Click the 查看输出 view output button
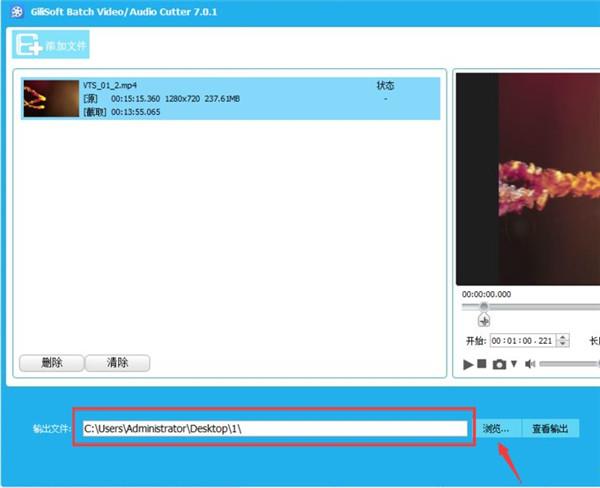The image size is (600, 488). coord(550,428)
